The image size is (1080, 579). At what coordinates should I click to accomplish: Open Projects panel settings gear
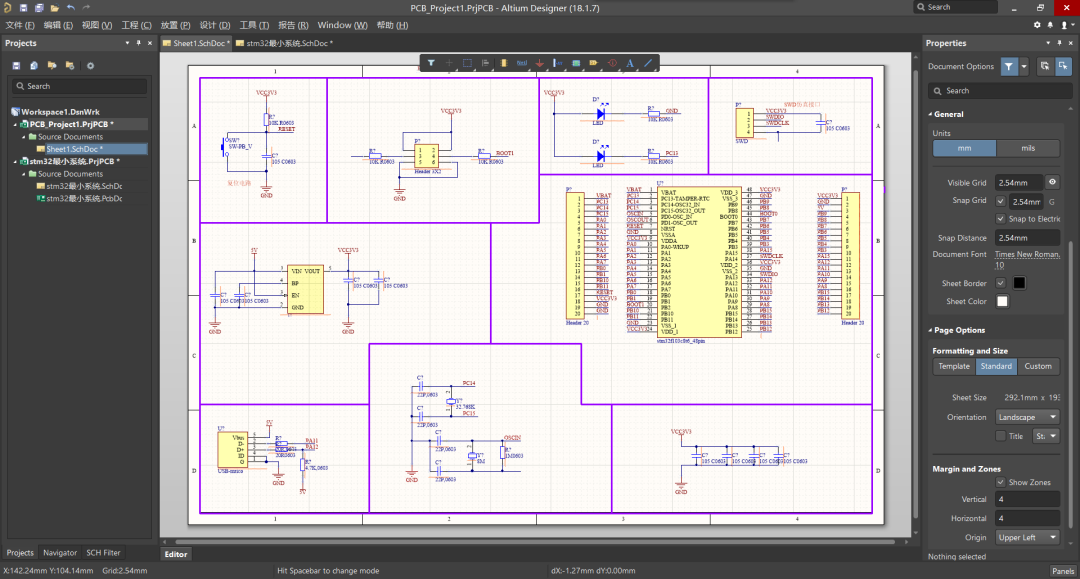click(90, 65)
